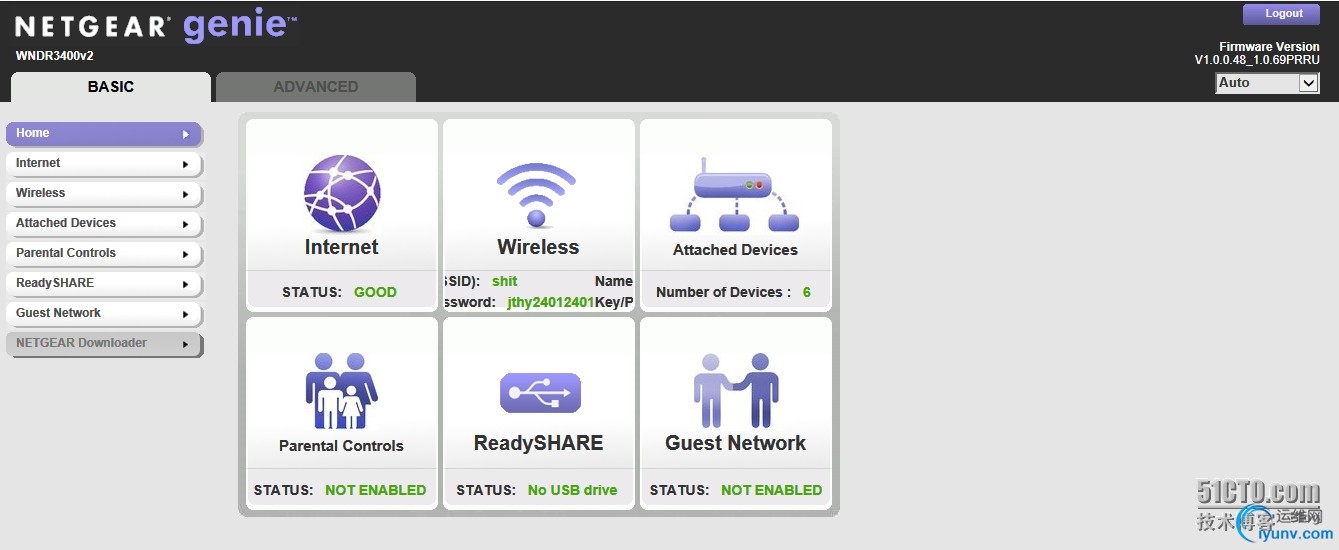Click the Parental Controls family icon
This screenshot has height=550, width=1339.
(341, 391)
